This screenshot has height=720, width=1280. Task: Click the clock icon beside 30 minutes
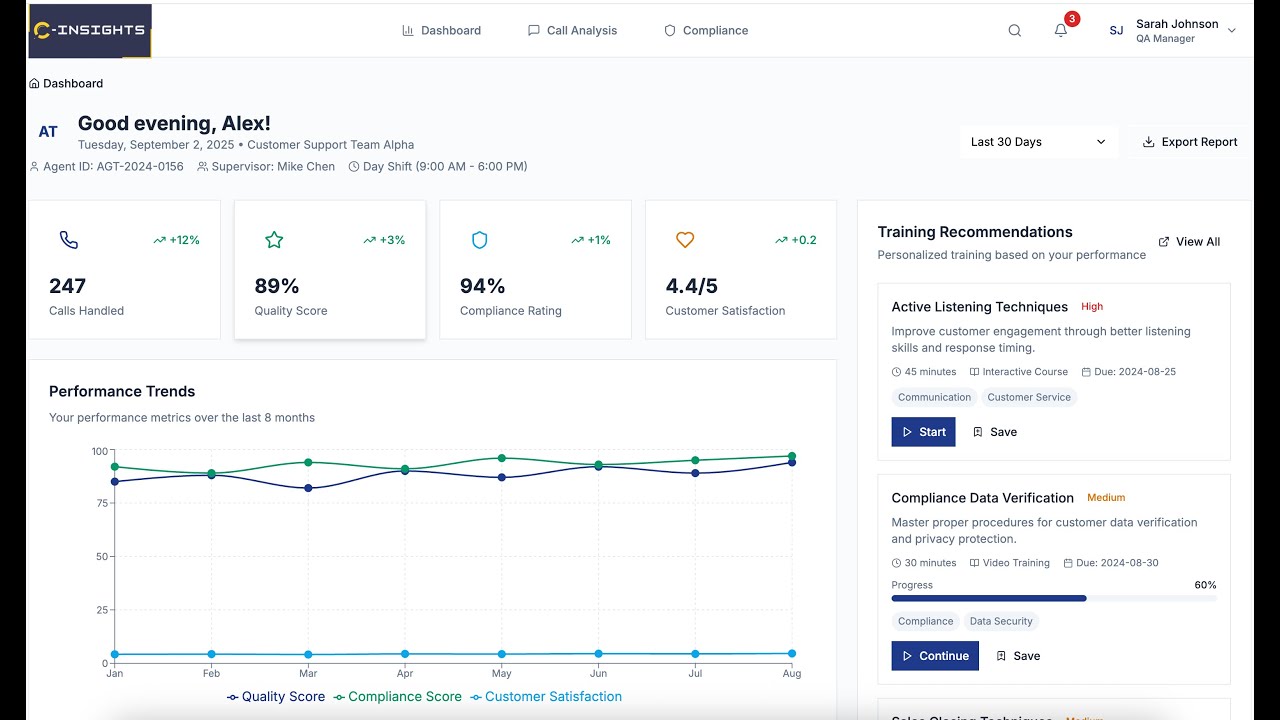coord(896,563)
